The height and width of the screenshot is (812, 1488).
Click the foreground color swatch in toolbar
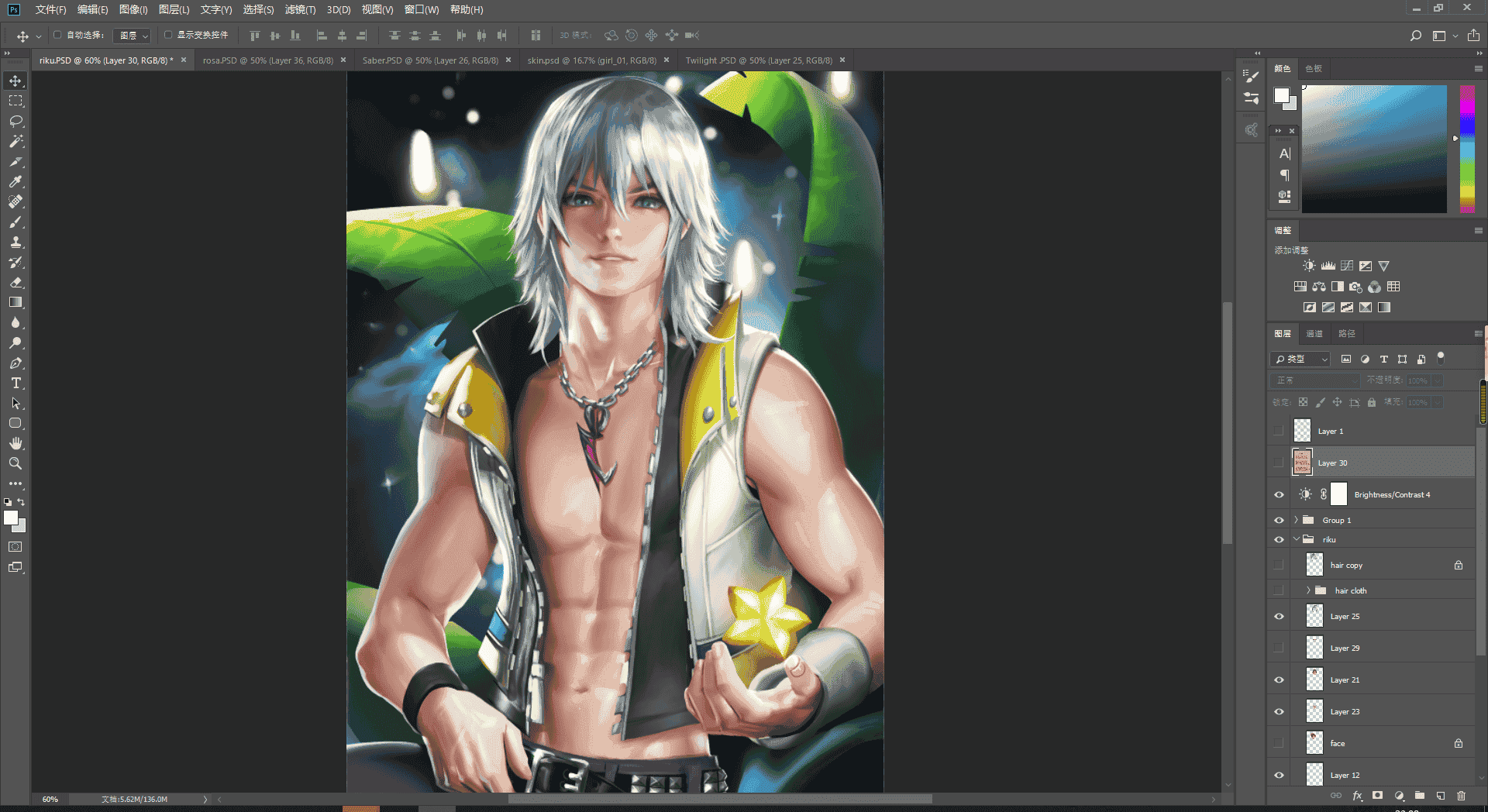coord(11,518)
